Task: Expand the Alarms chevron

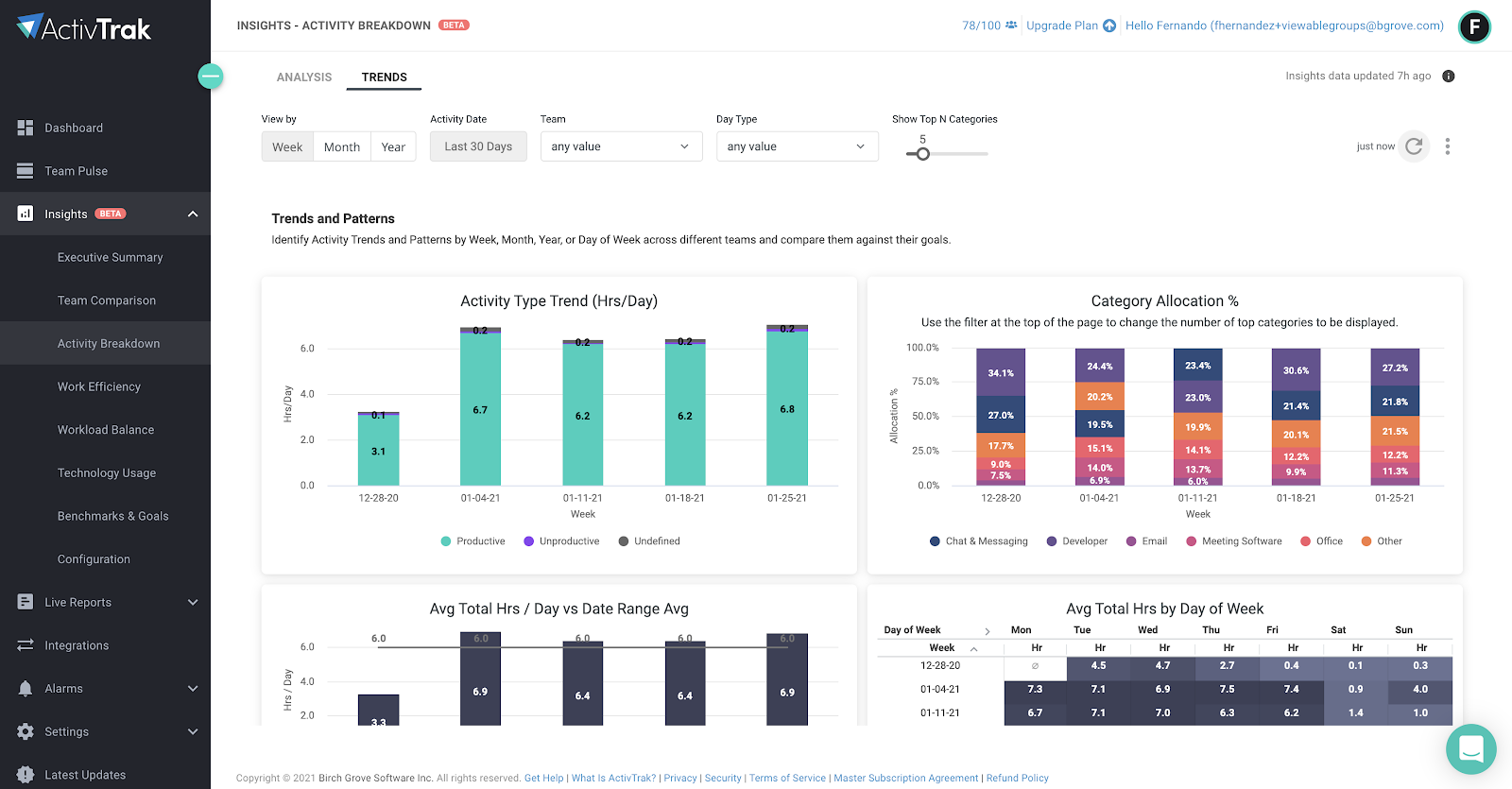Action: (193, 689)
